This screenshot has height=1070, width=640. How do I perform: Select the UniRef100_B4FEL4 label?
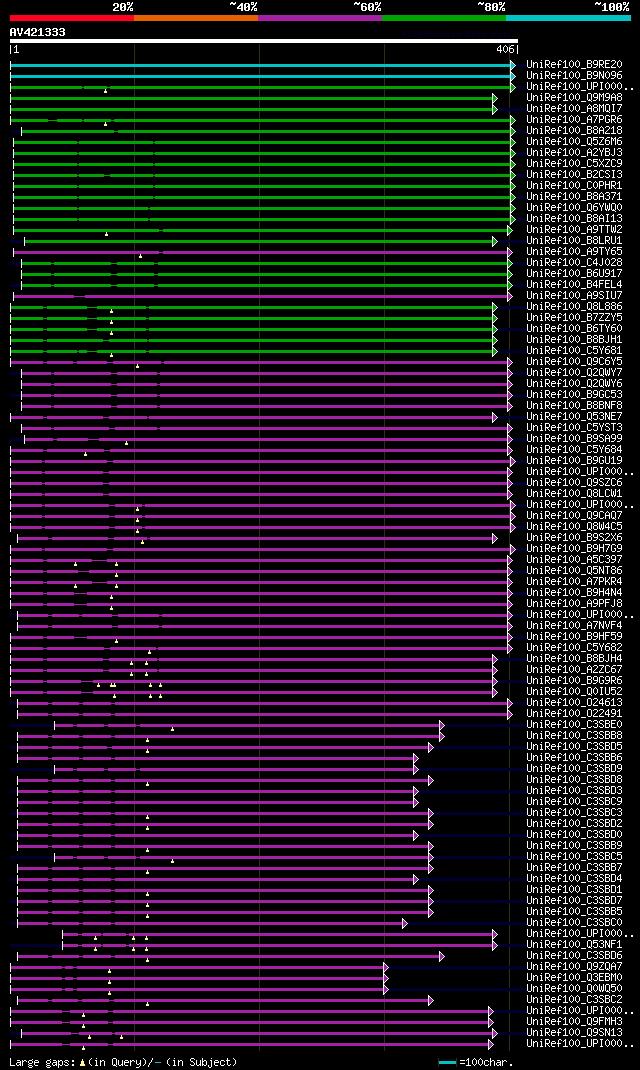(x=574, y=285)
